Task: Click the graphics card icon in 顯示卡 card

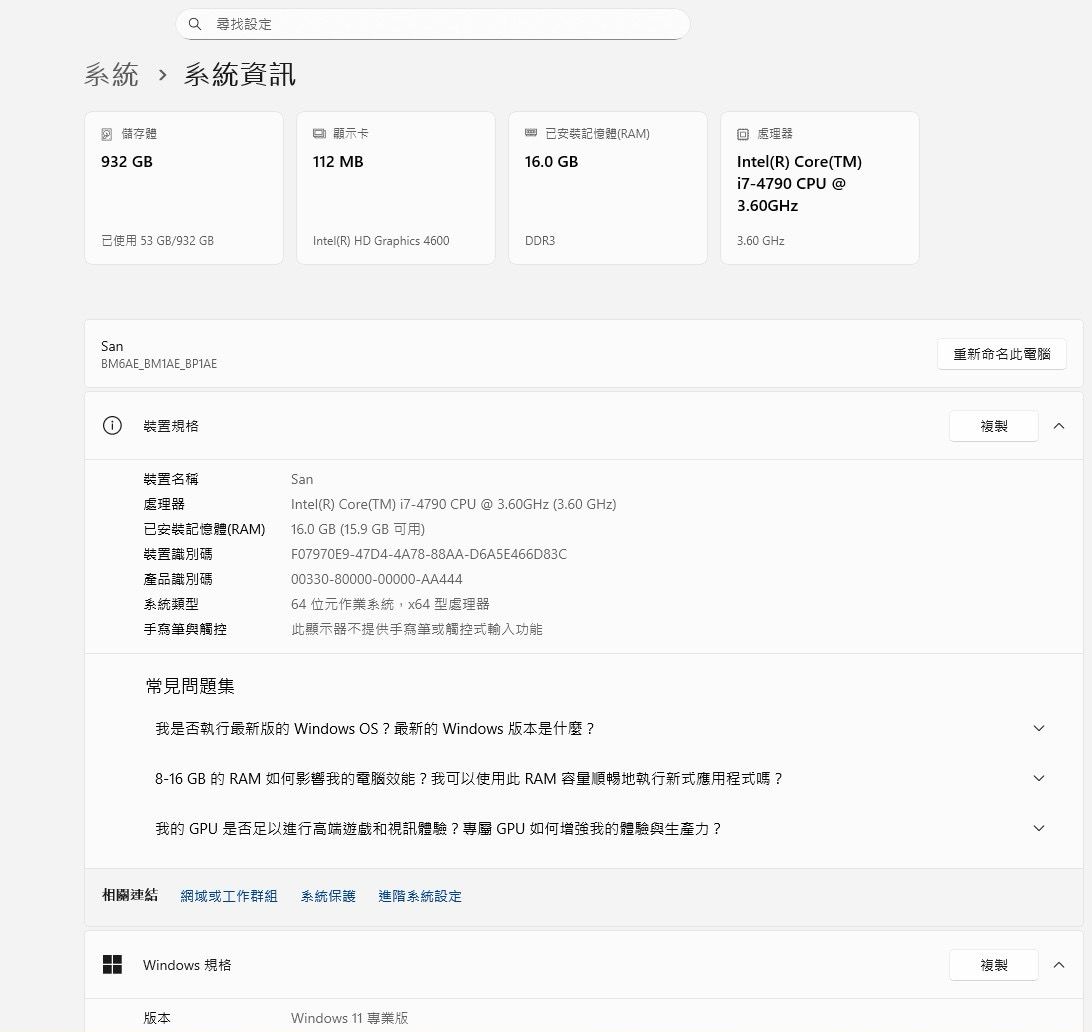Action: [x=319, y=134]
